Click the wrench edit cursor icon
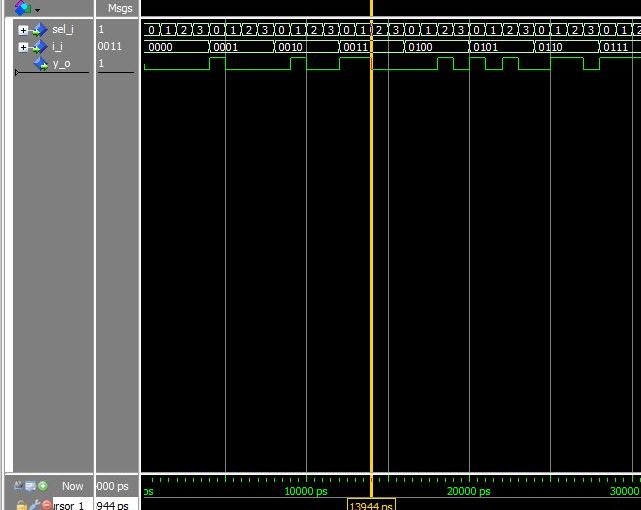The height and width of the screenshot is (510, 641). 35,505
